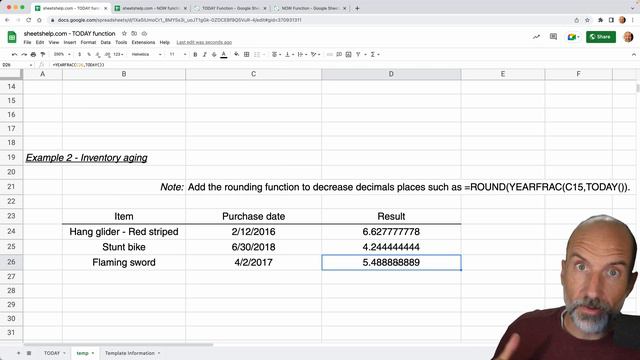Click the Insert chart icon
Viewport: 640px width, 360px height.
click(349, 54)
